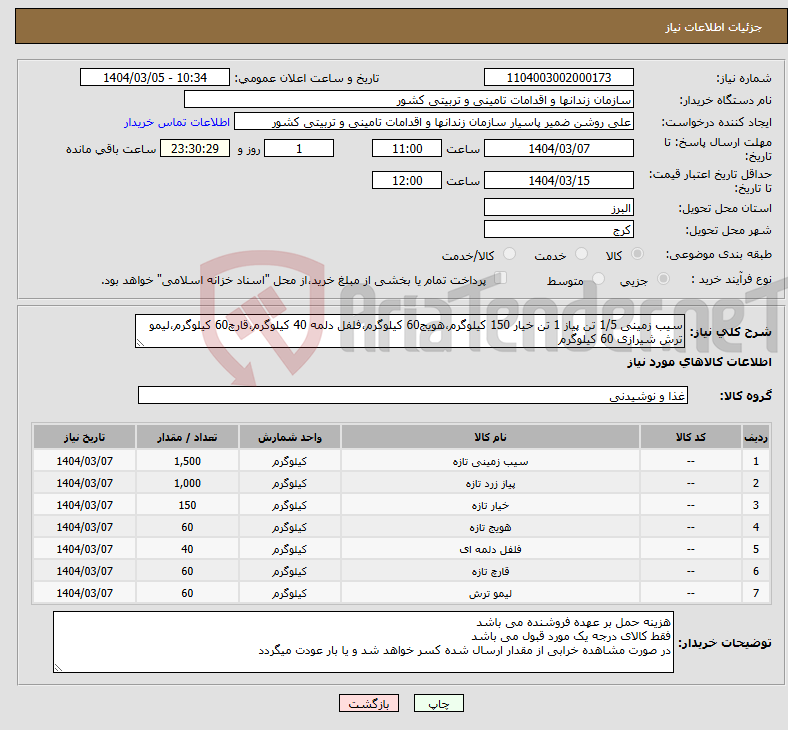Click the deadline time field 11:00
Image resolution: width=788 pixels, height=730 pixels.
tap(407, 149)
